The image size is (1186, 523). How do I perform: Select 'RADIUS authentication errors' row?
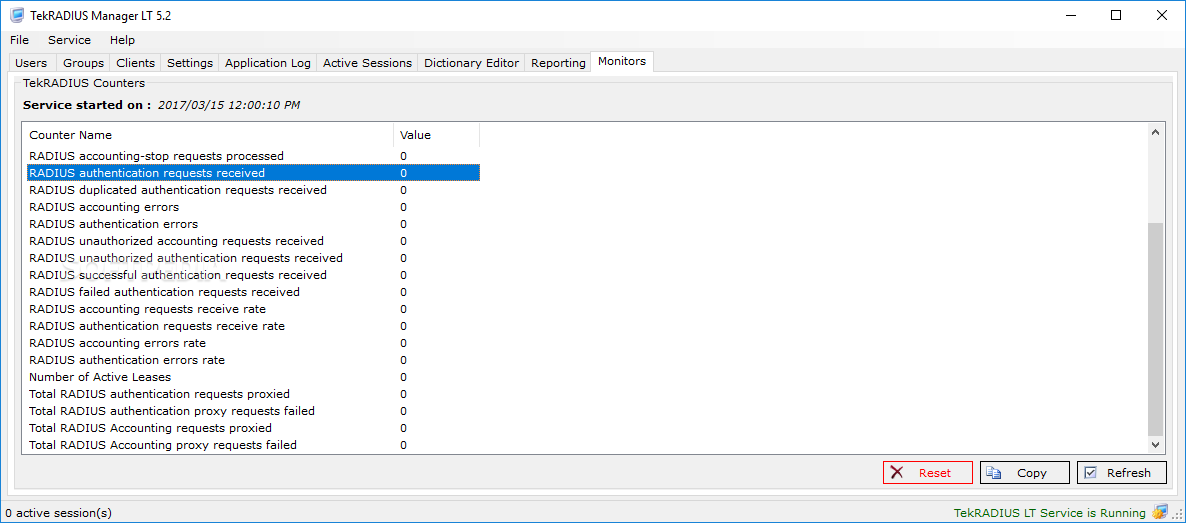tap(253, 224)
